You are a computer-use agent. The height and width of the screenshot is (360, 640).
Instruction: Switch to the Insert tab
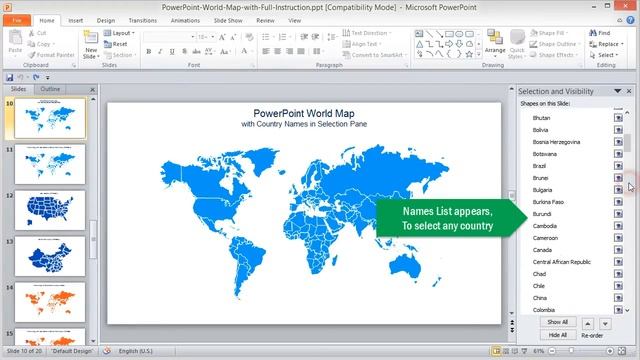tap(76, 20)
